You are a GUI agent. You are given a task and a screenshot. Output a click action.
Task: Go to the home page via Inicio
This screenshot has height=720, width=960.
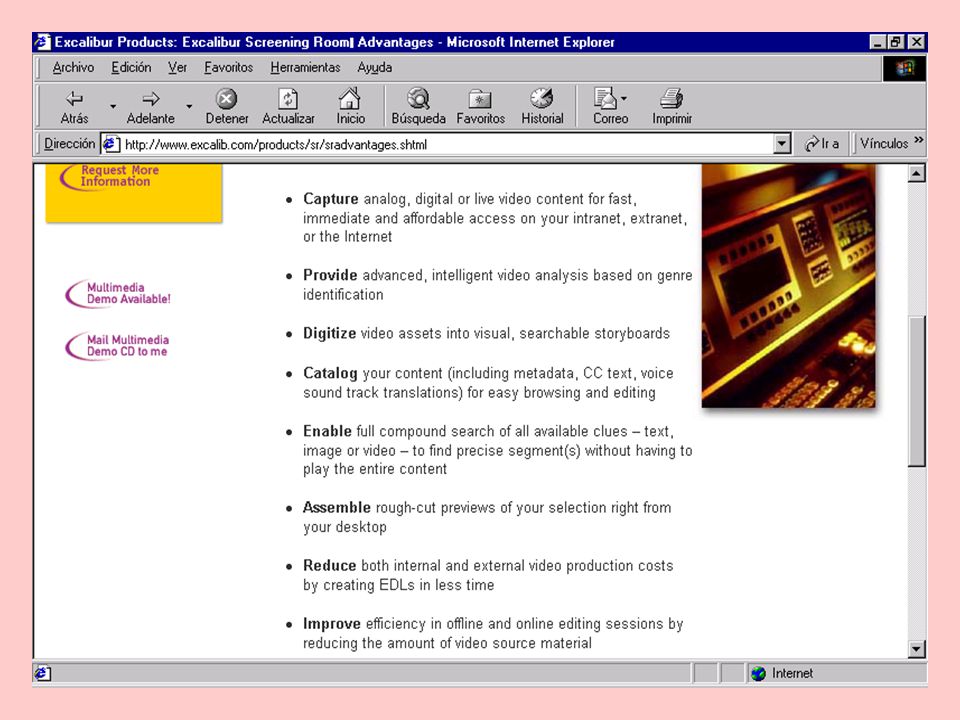(350, 107)
